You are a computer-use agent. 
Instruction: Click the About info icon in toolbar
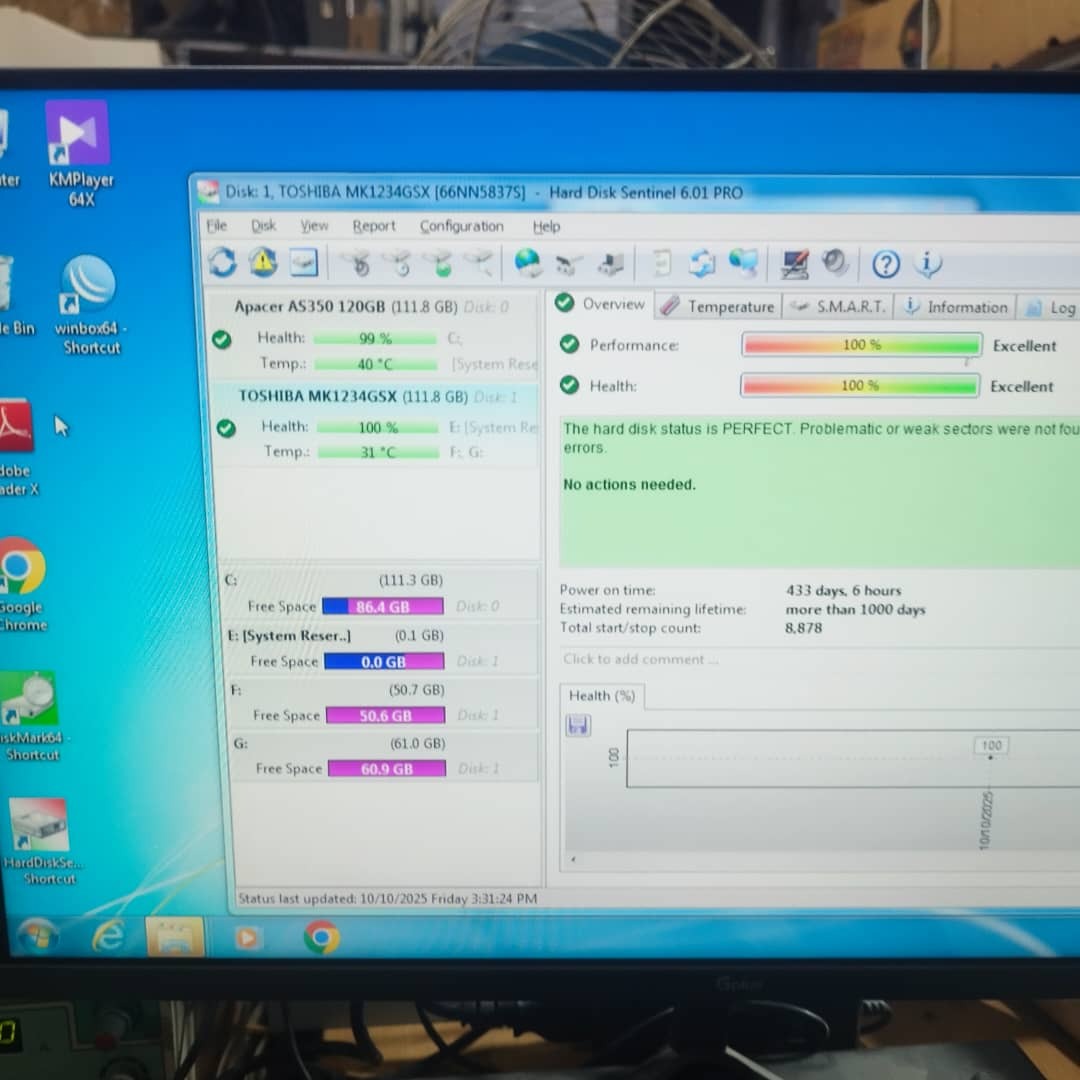tap(927, 265)
